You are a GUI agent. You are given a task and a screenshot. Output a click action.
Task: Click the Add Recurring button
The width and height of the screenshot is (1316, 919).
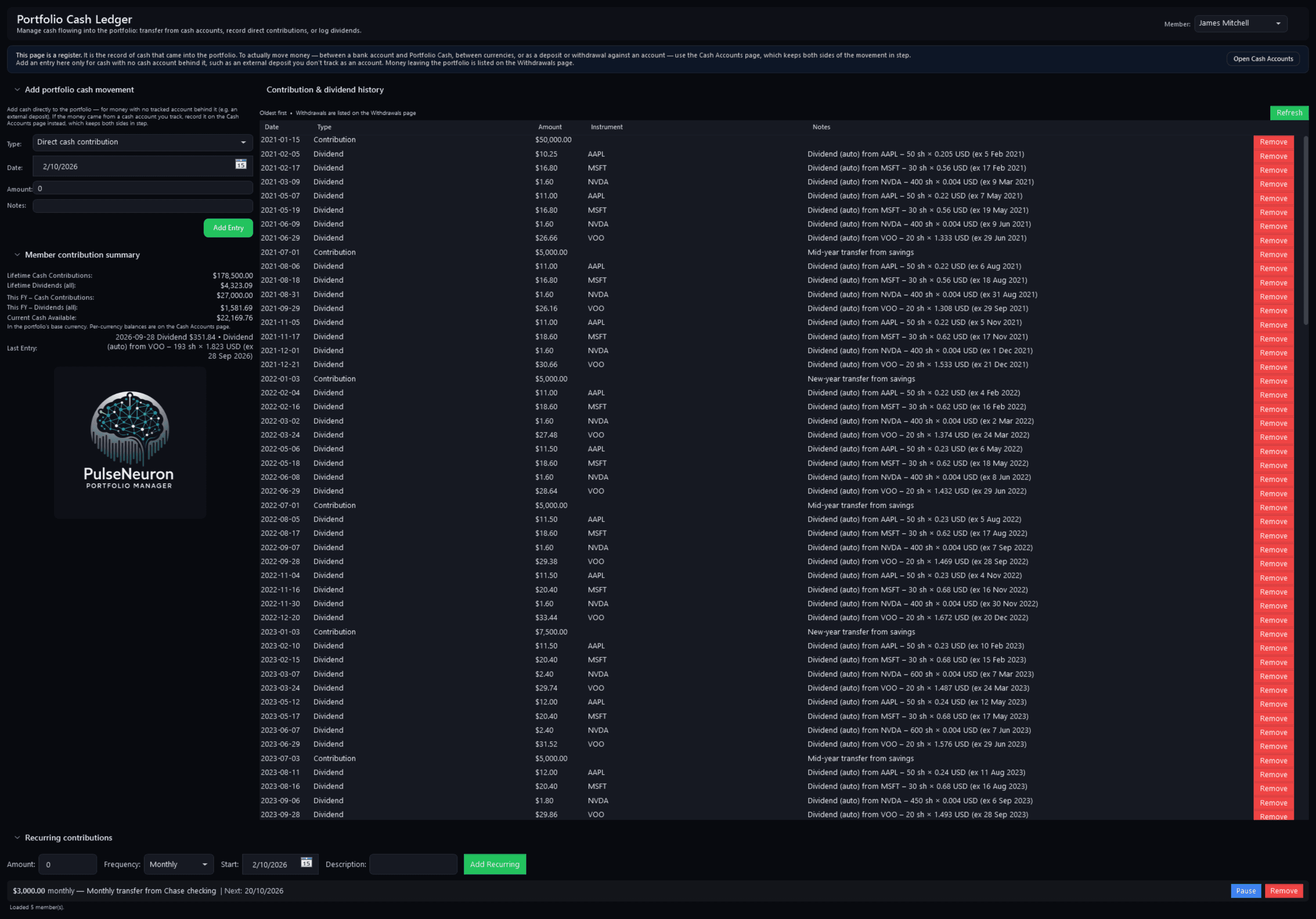pyautogui.click(x=494, y=864)
